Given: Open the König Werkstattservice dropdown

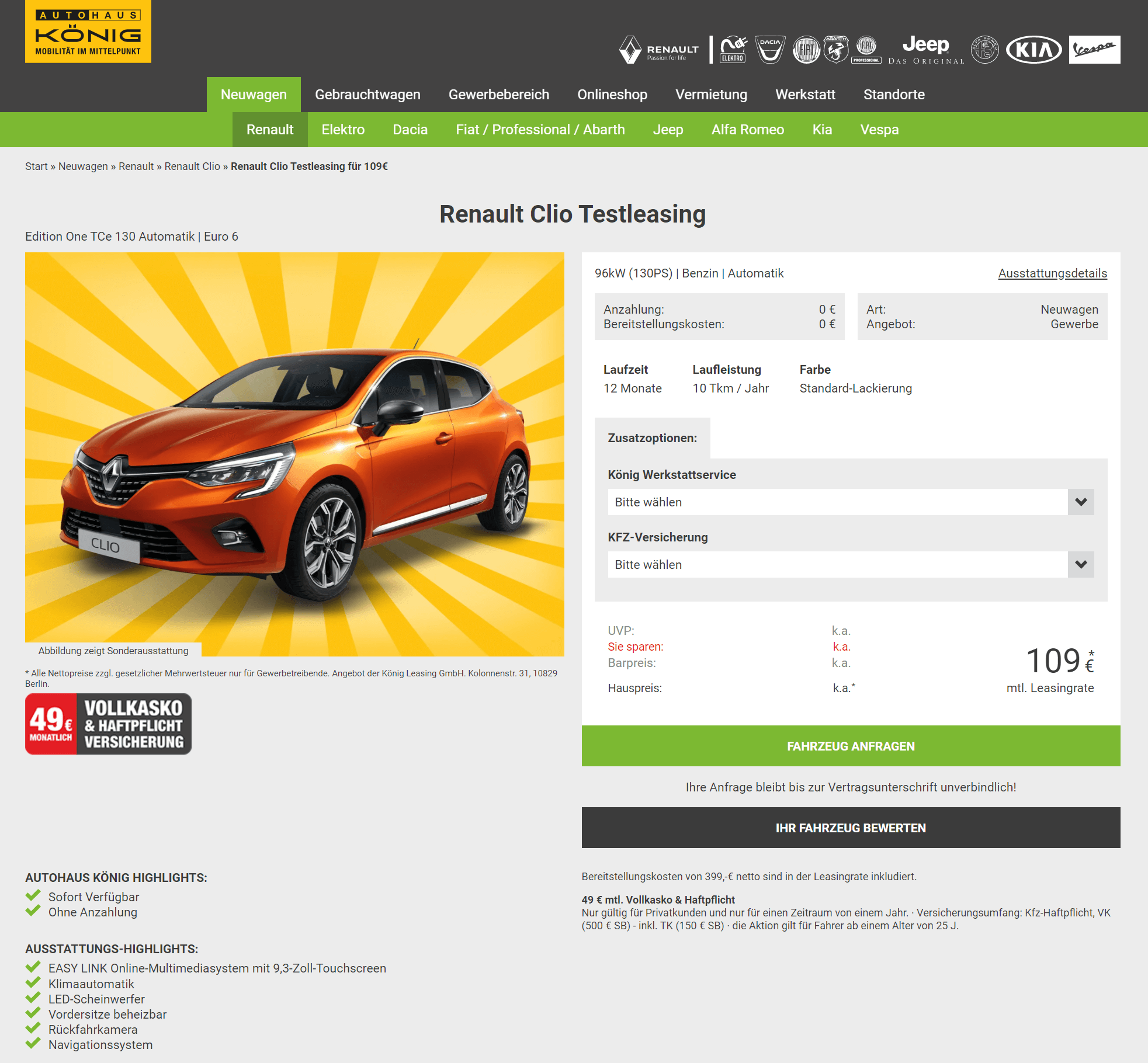Looking at the screenshot, I should coord(851,502).
